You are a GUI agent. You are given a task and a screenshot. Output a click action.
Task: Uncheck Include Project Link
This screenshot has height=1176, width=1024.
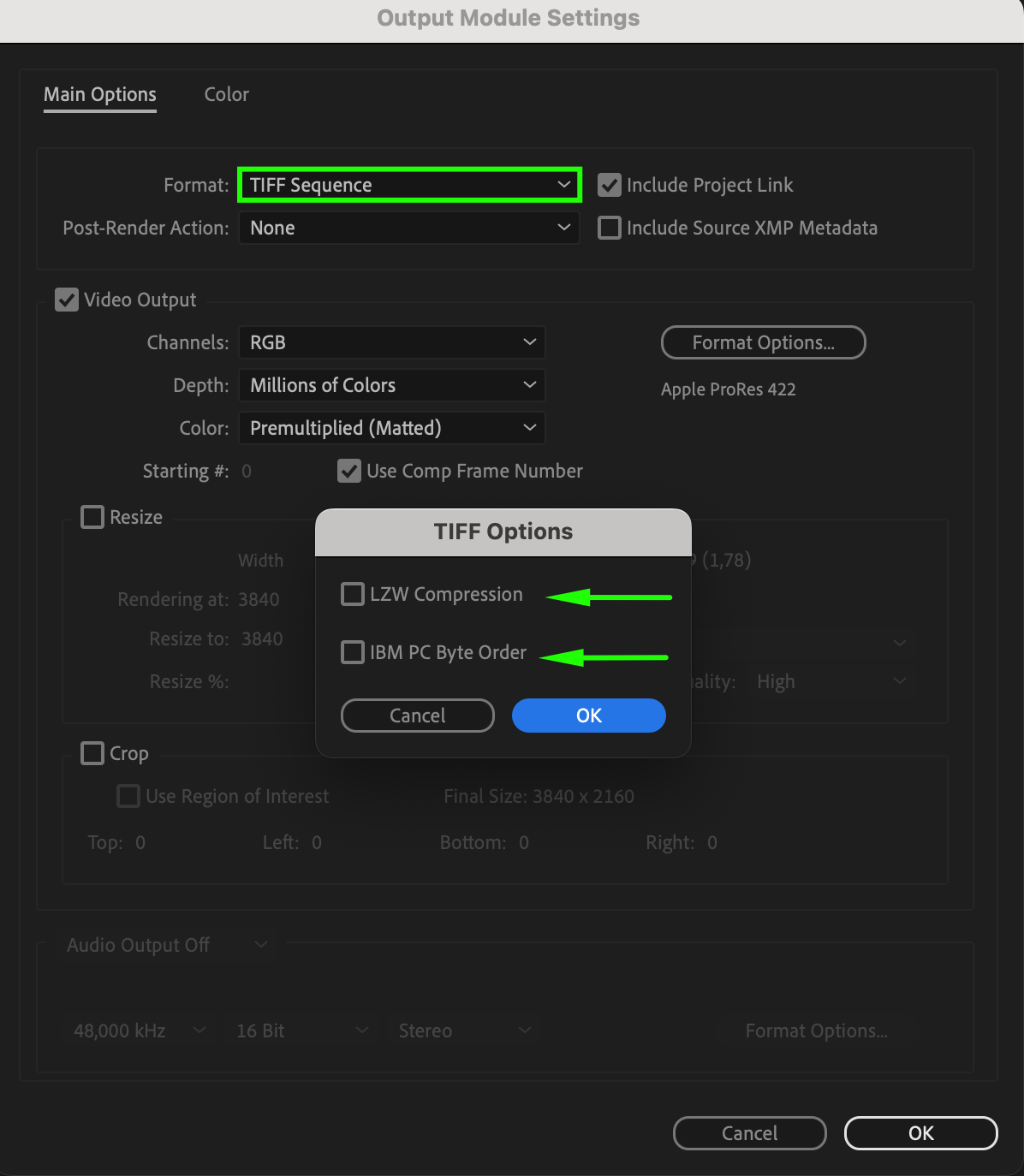coord(610,185)
